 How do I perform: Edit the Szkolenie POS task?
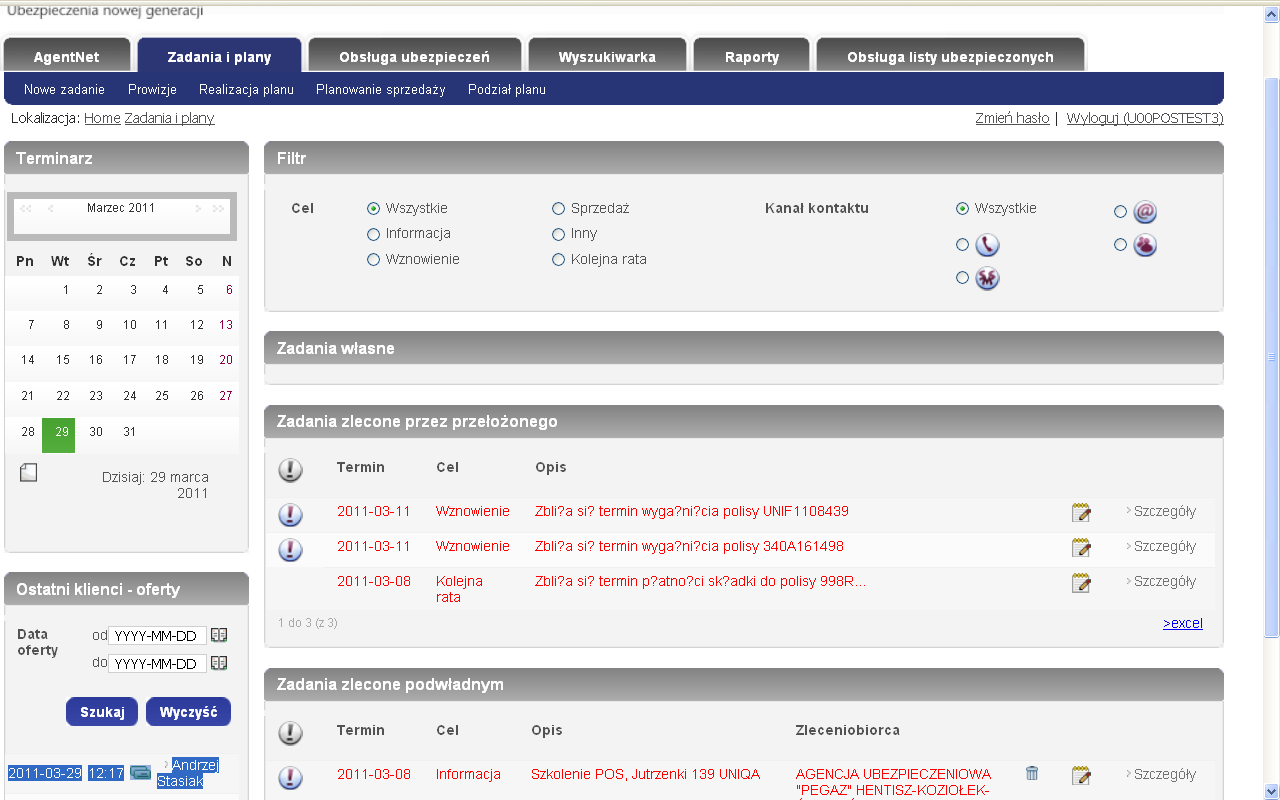point(1081,776)
